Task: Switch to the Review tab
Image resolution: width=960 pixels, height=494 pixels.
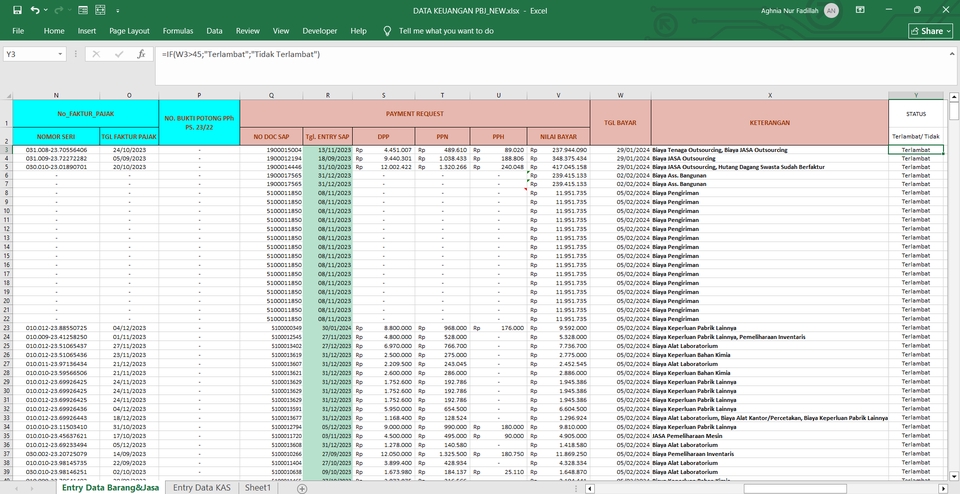Action: [247, 31]
